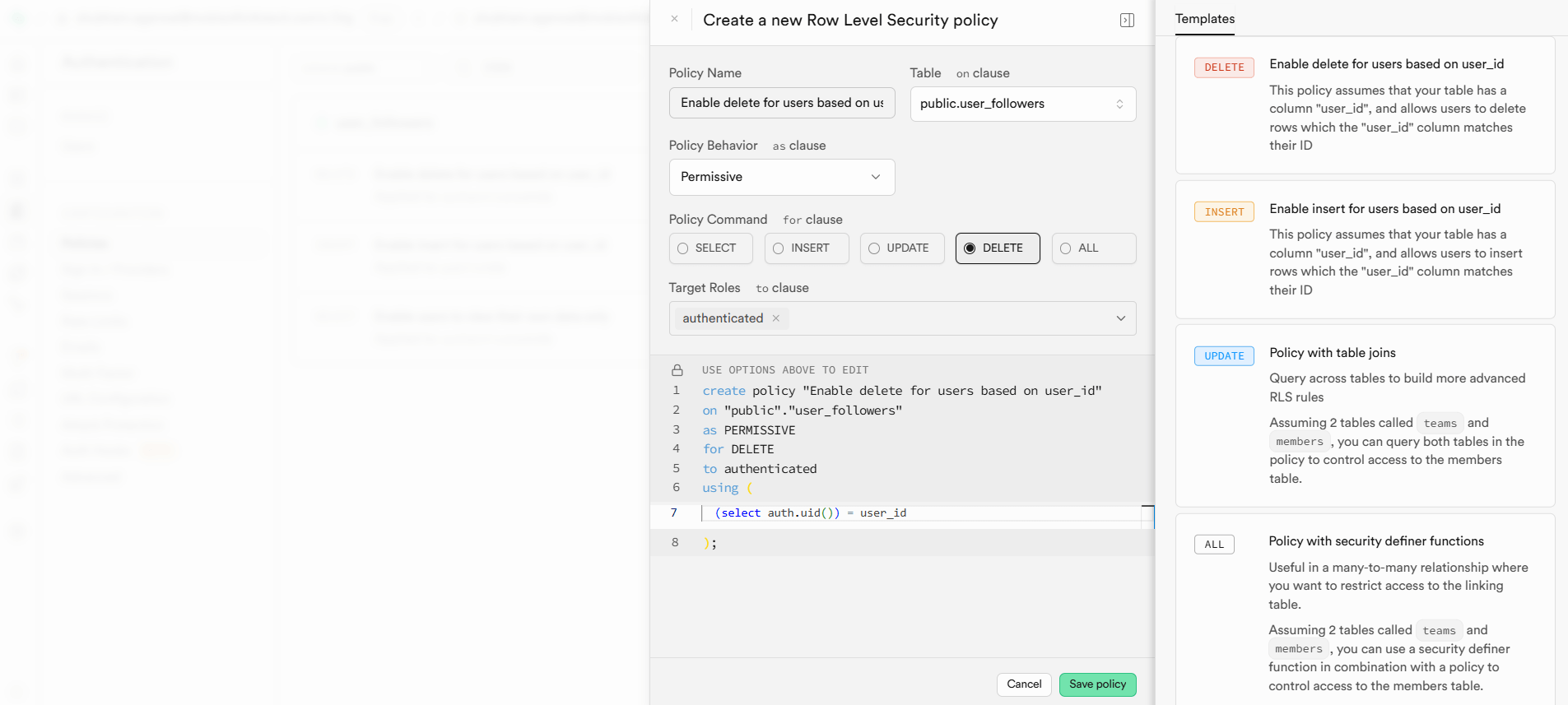Select the UPDATE policy command
The image size is (1568, 705).
902,248
